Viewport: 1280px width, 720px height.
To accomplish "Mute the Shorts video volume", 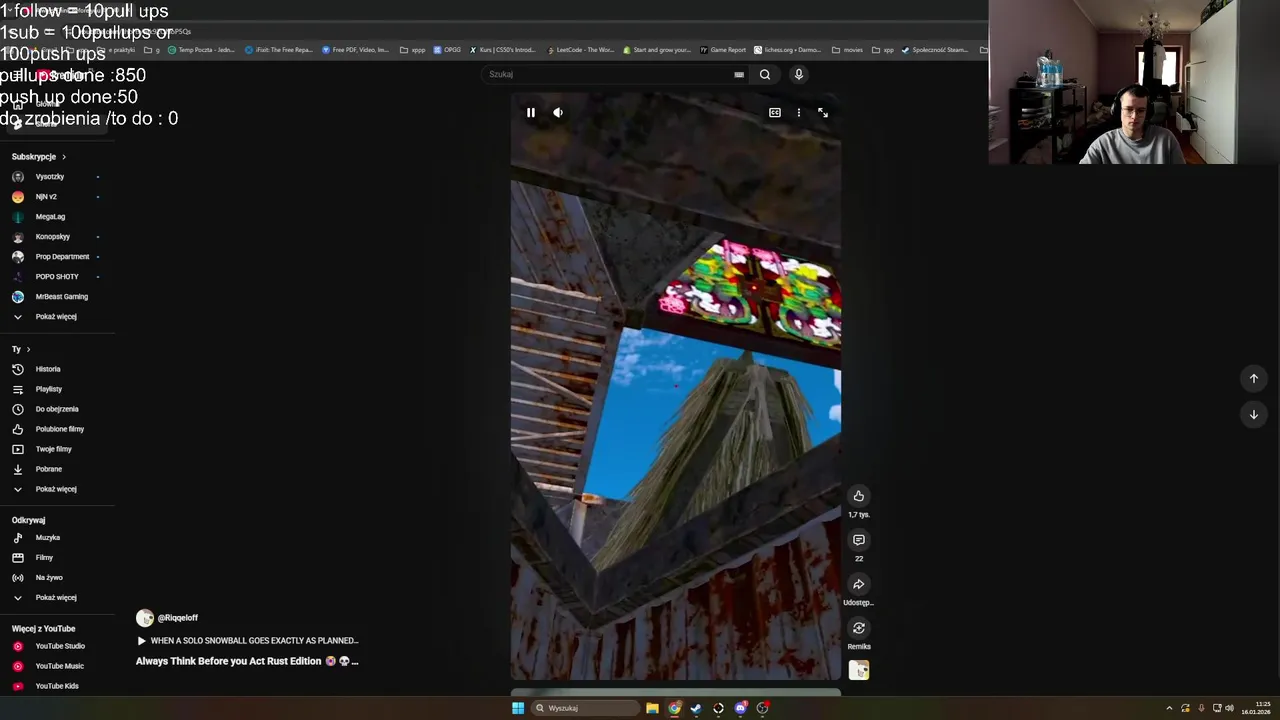I will (558, 113).
